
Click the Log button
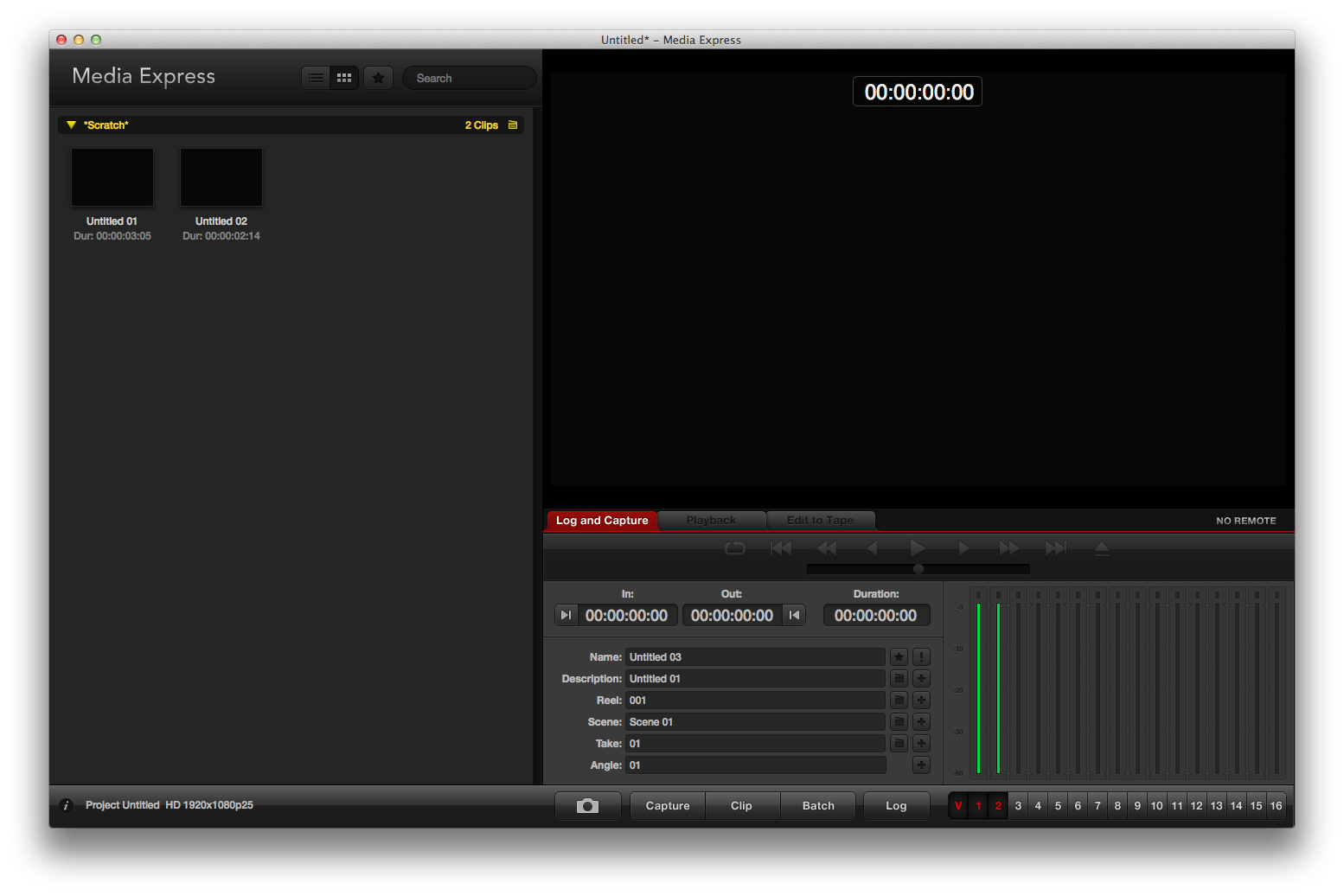click(897, 806)
